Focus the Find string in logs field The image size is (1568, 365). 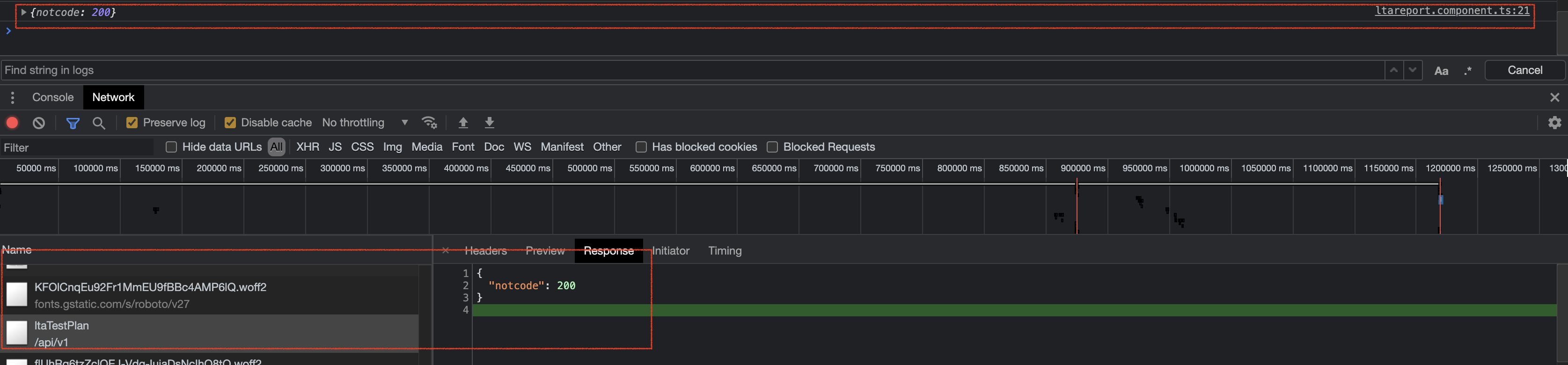coord(693,70)
